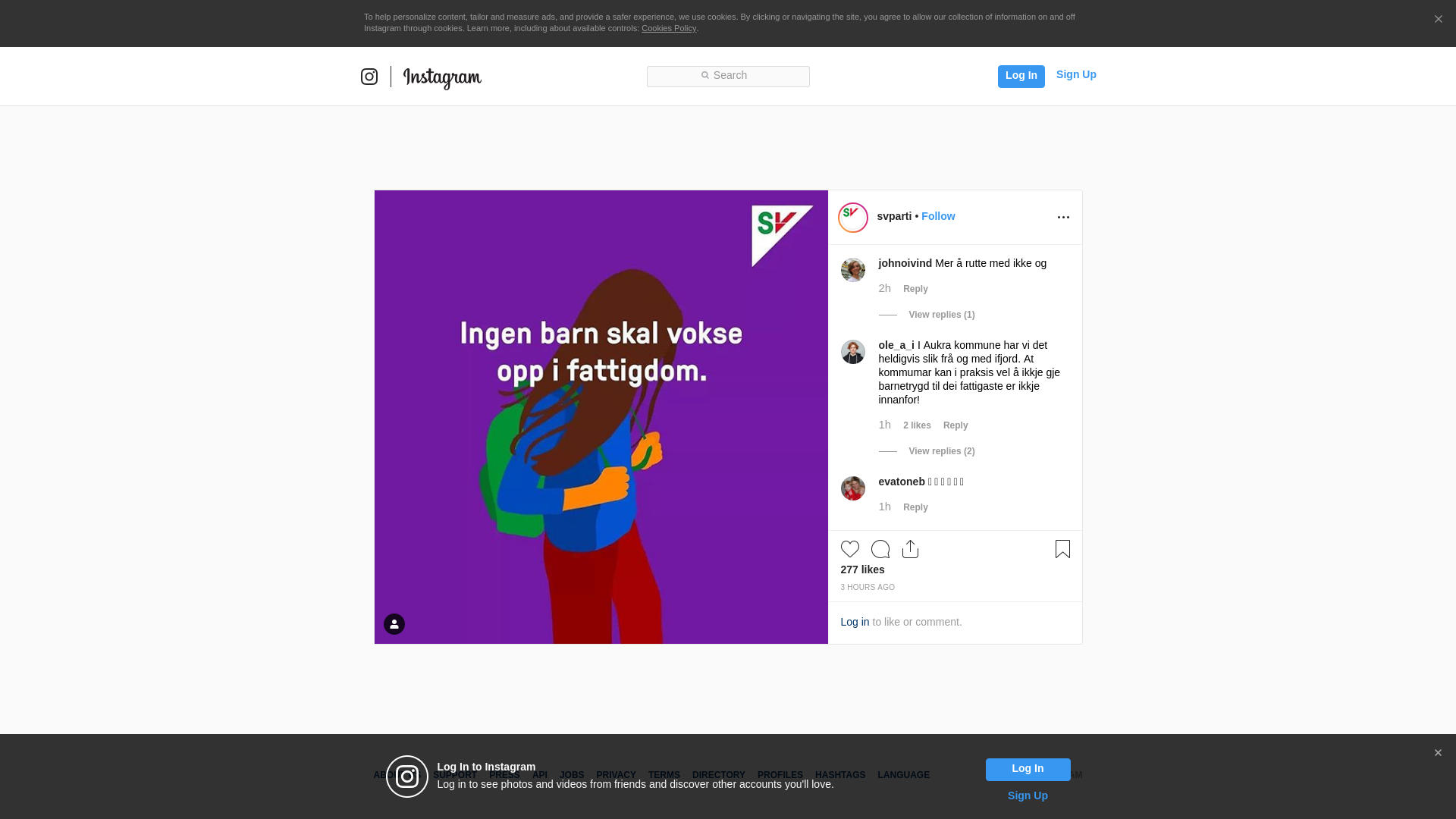Screen dimensions: 1456x819
Task: Share the post with share icon
Action: click(911, 549)
